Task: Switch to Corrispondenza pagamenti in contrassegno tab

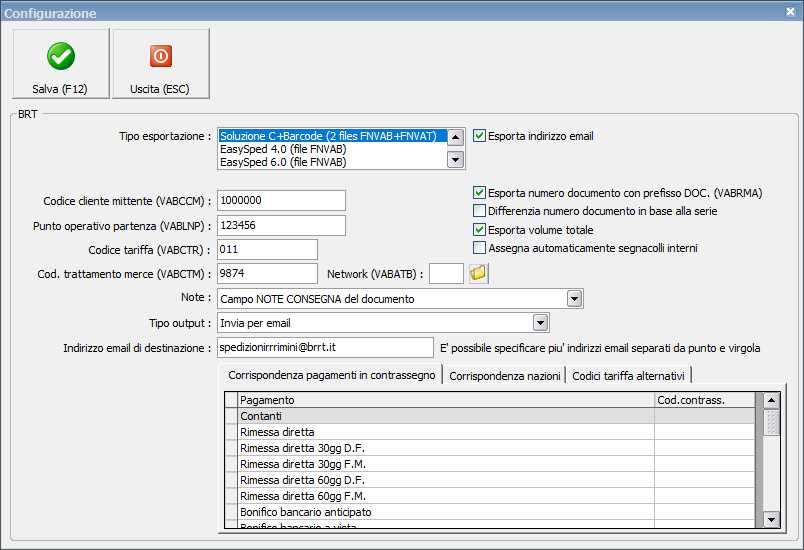Action: coord(331,375)
